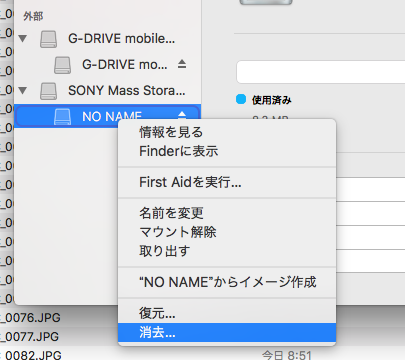Click the SONY Mass Storage disk icon
The width and height of the screenshot is (405, 360).
[49, 91]
